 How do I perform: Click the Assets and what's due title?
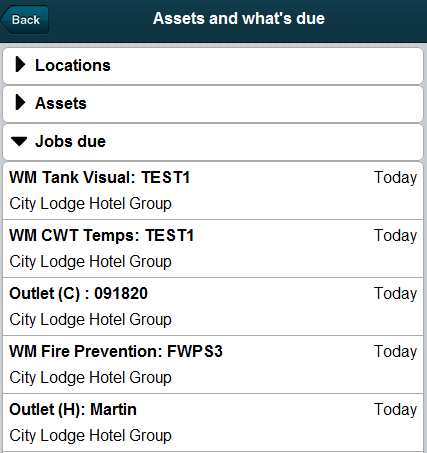coord(239,18)
